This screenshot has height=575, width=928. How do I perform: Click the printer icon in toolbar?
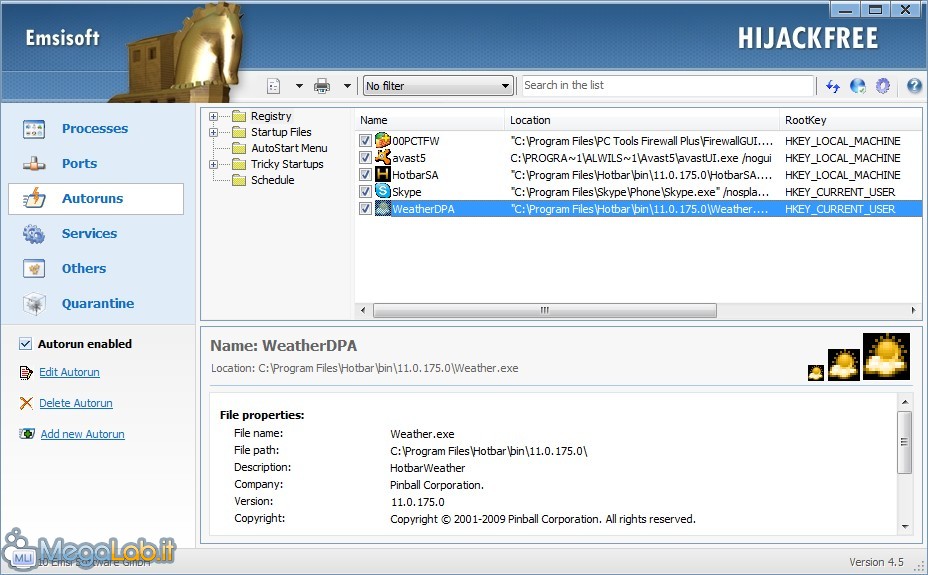[x=322, y=86]
